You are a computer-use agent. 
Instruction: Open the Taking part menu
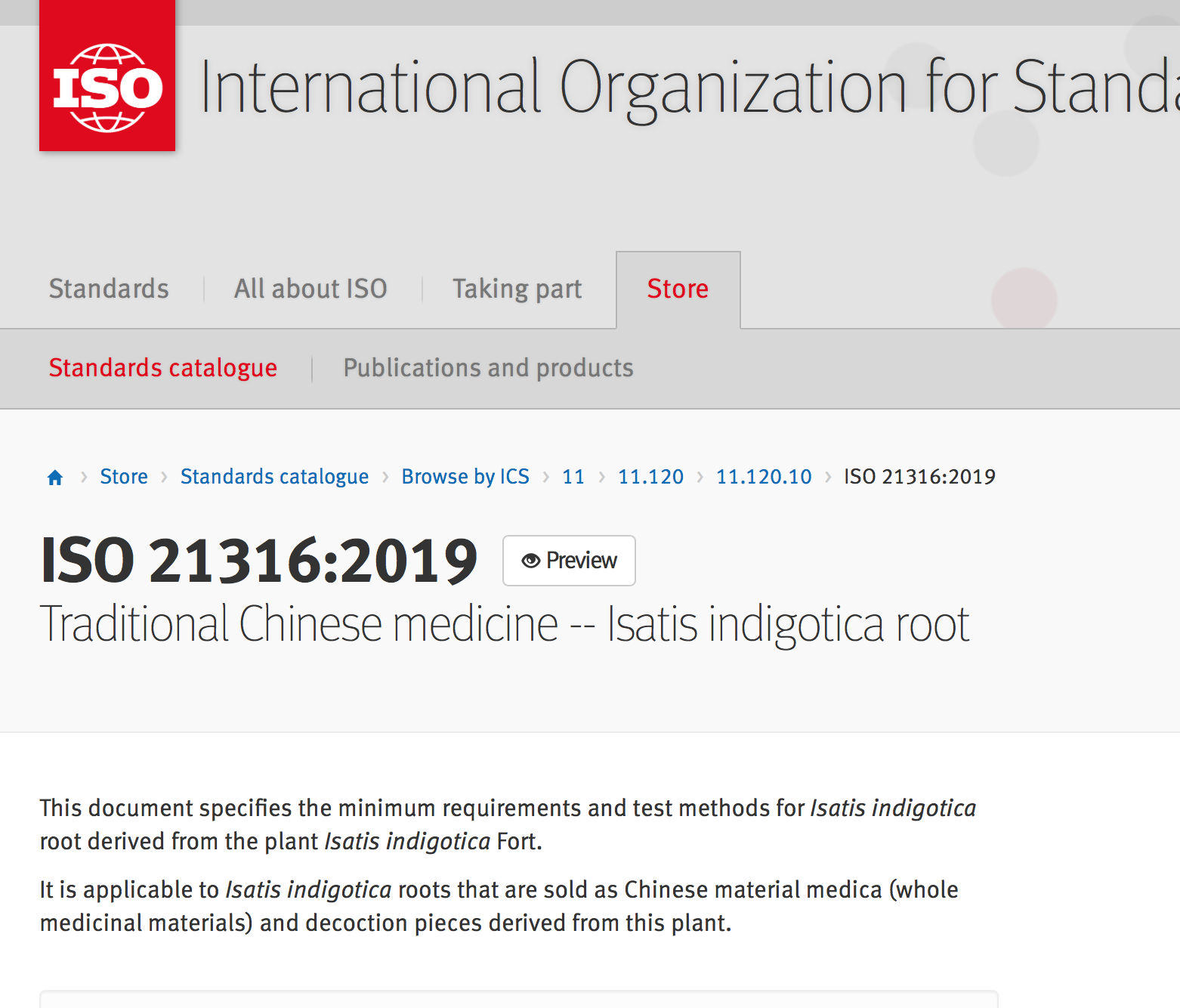tap(517, 289)
